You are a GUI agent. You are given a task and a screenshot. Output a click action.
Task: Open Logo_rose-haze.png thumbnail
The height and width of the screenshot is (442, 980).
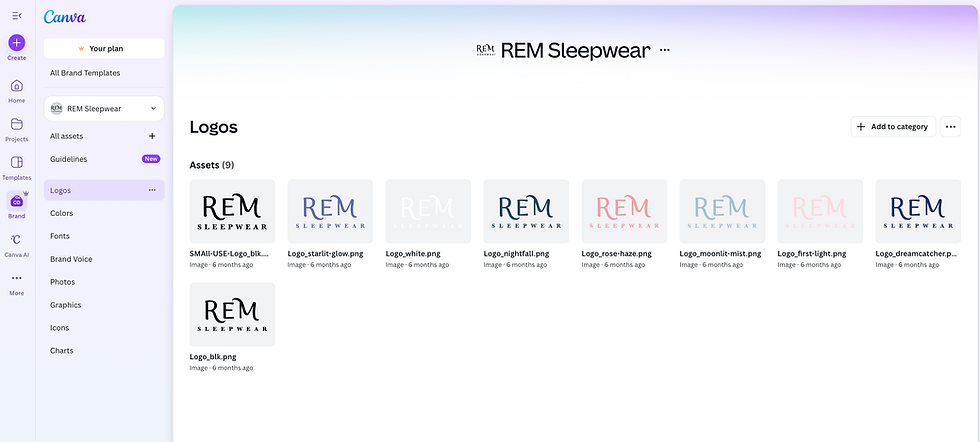(x=624, y=211)
